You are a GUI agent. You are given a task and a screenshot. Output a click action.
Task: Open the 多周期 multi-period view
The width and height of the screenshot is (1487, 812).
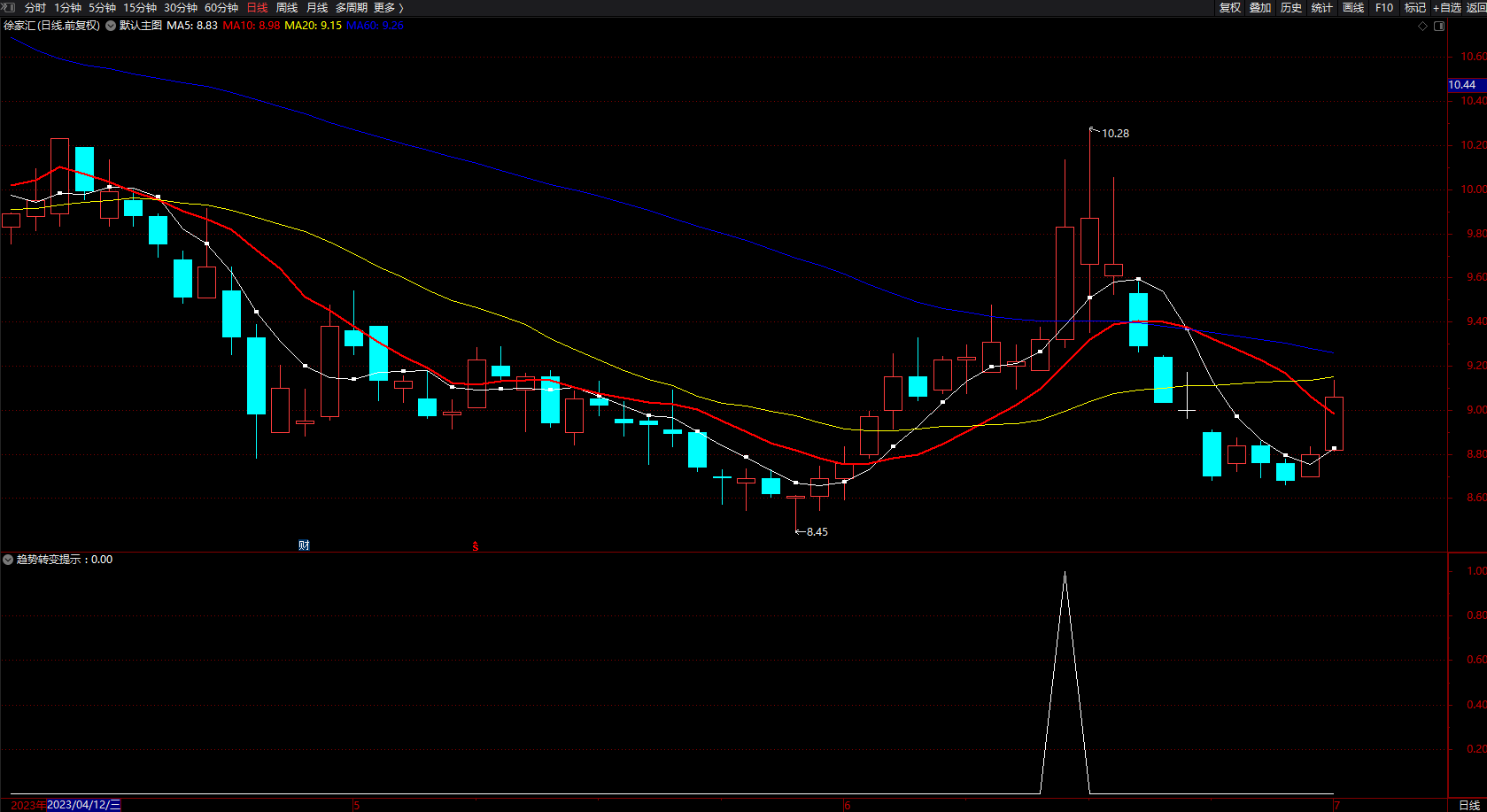351,7
